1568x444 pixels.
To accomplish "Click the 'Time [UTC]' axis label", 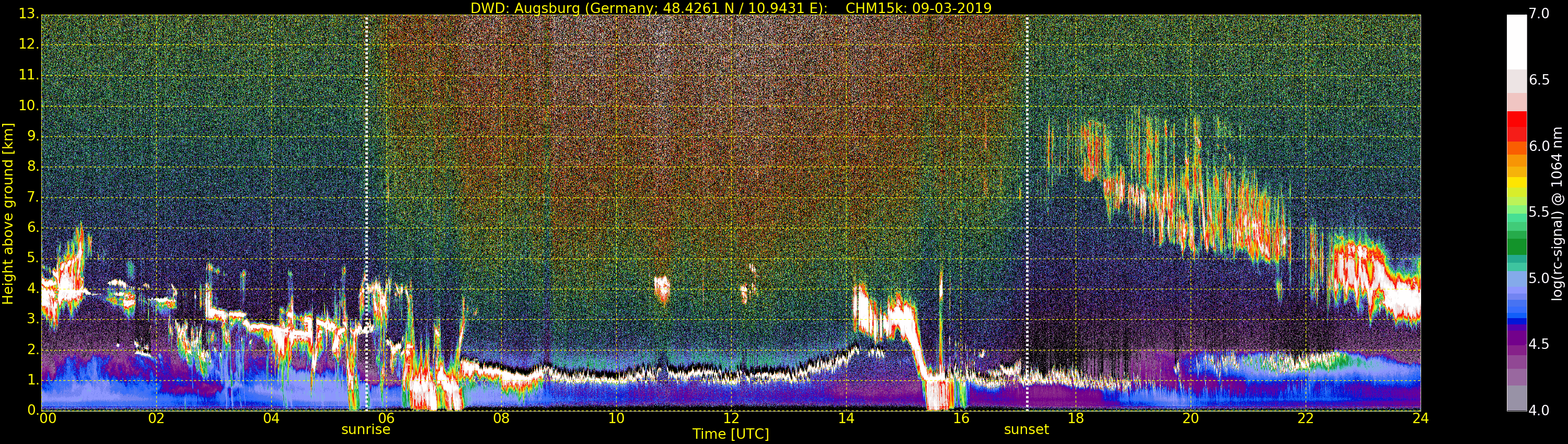I will (x=731, y=434).
